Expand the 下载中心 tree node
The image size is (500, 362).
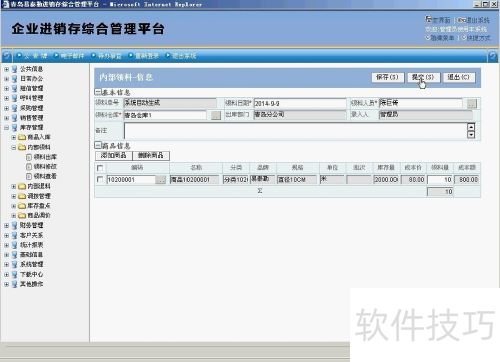7,275
